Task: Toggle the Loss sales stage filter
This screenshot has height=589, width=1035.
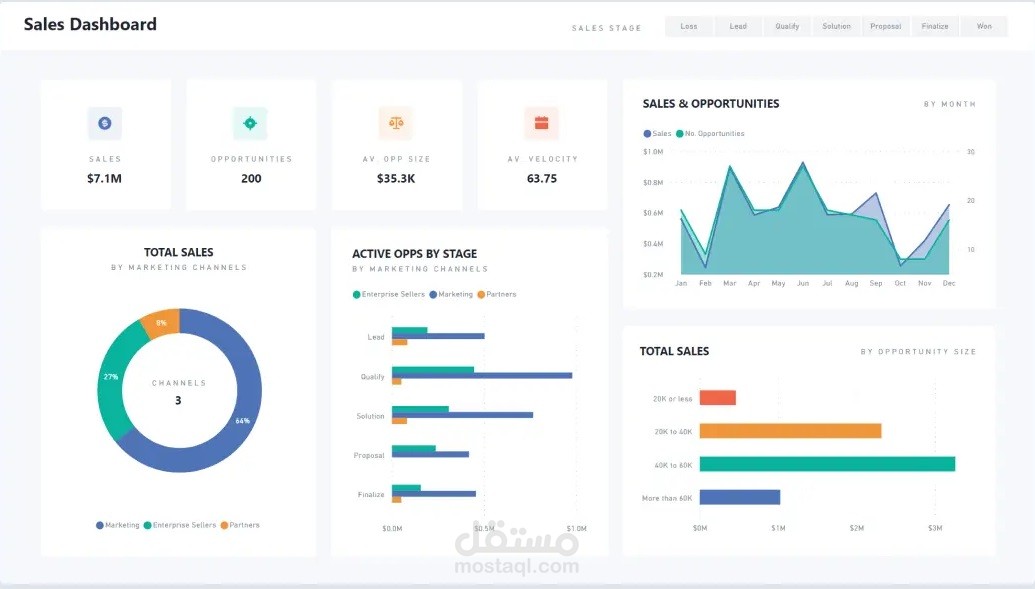Action: [x=688, y=26]
